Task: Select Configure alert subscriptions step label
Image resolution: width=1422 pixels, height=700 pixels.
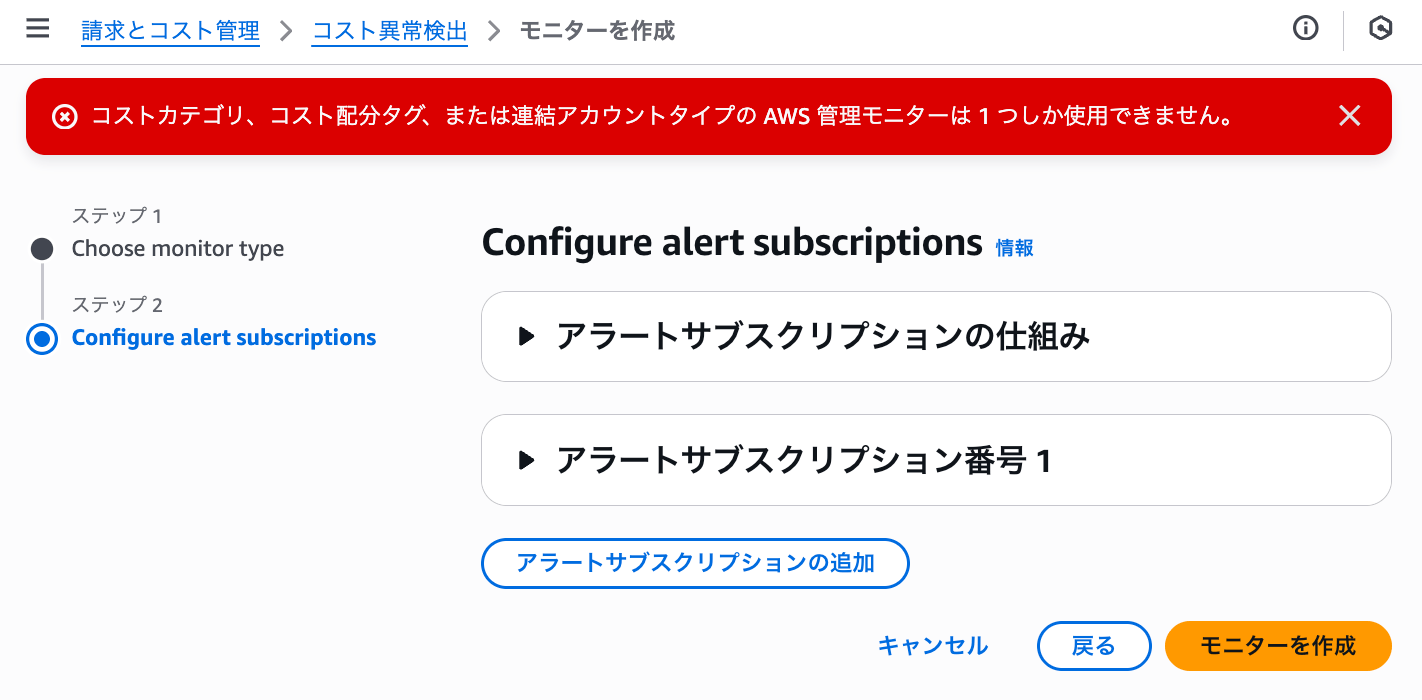Action: click(224, 338)
